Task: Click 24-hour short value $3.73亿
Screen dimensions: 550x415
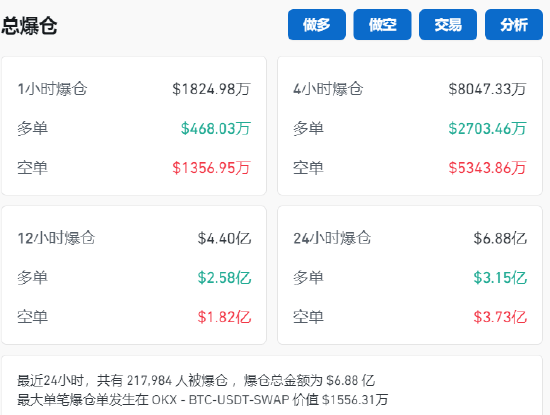Action: point(500,317)
